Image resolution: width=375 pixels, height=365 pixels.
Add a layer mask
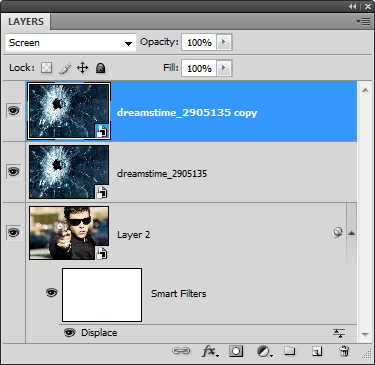[236, 351]
